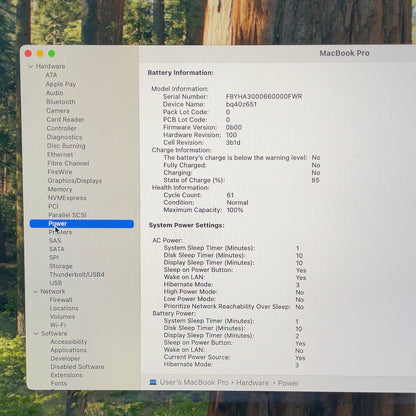
Task: Open the SPI entry
Action: click(x=54, y=258)
